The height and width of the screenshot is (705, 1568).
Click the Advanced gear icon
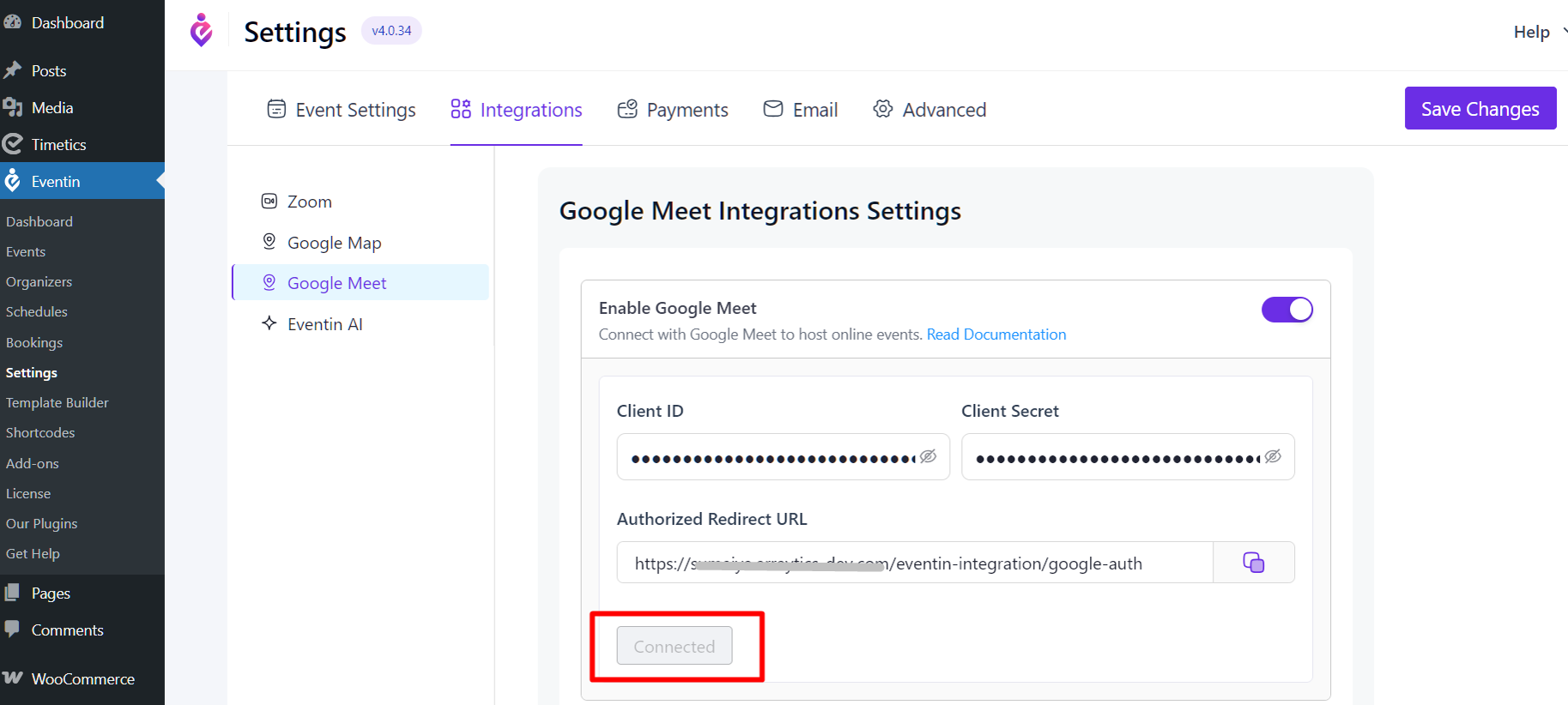coord(883,109)
